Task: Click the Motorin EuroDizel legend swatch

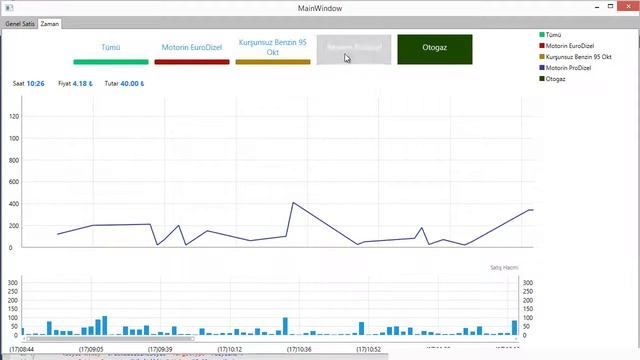Action: point(542,46)
